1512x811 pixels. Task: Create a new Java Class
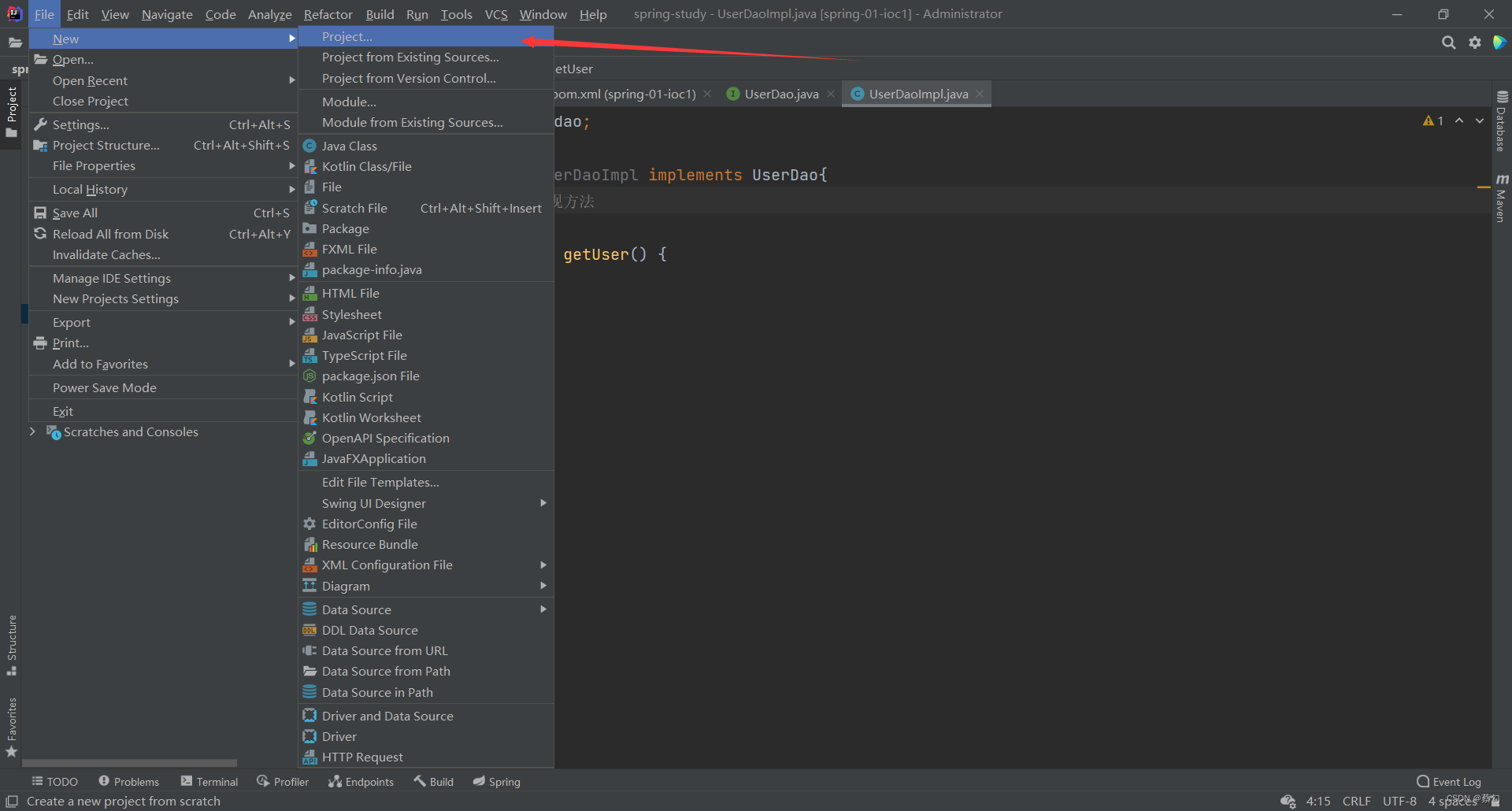click(x=426, y=146)
